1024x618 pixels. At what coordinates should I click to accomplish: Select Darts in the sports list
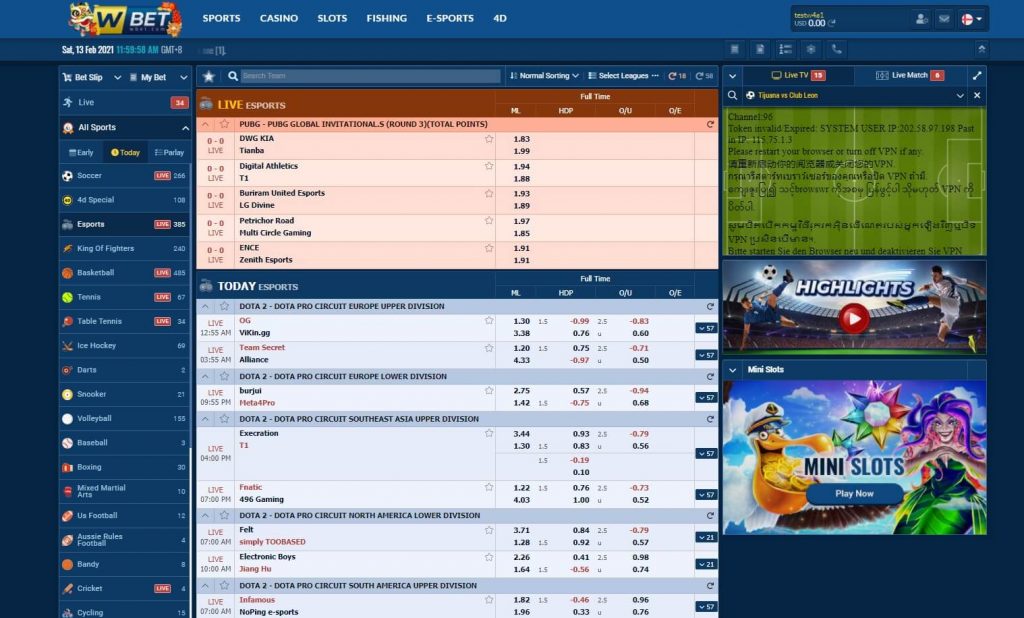[124, 370]
